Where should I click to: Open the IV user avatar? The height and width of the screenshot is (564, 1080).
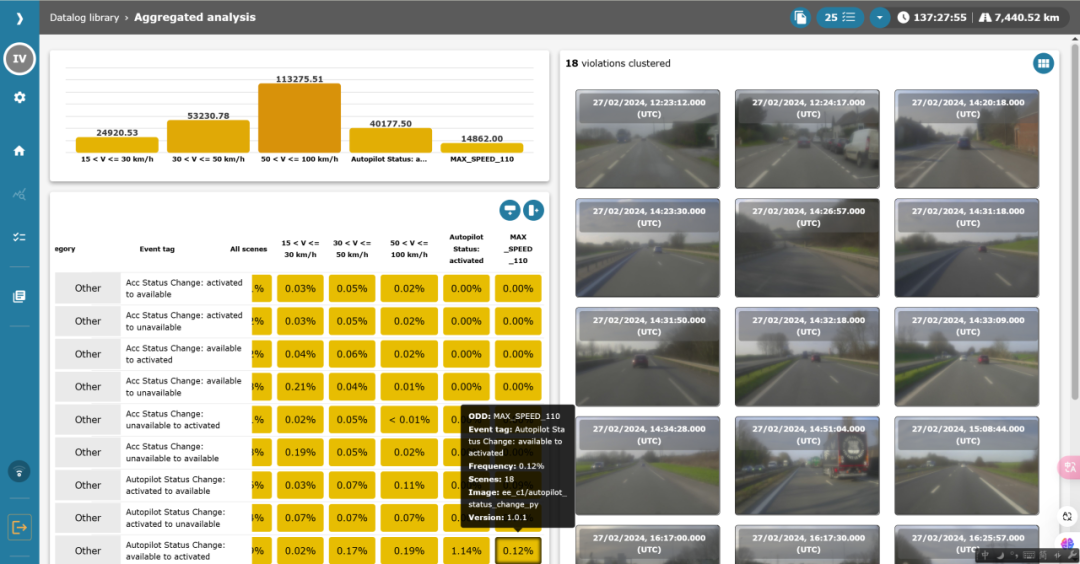(x=19, y=59)
